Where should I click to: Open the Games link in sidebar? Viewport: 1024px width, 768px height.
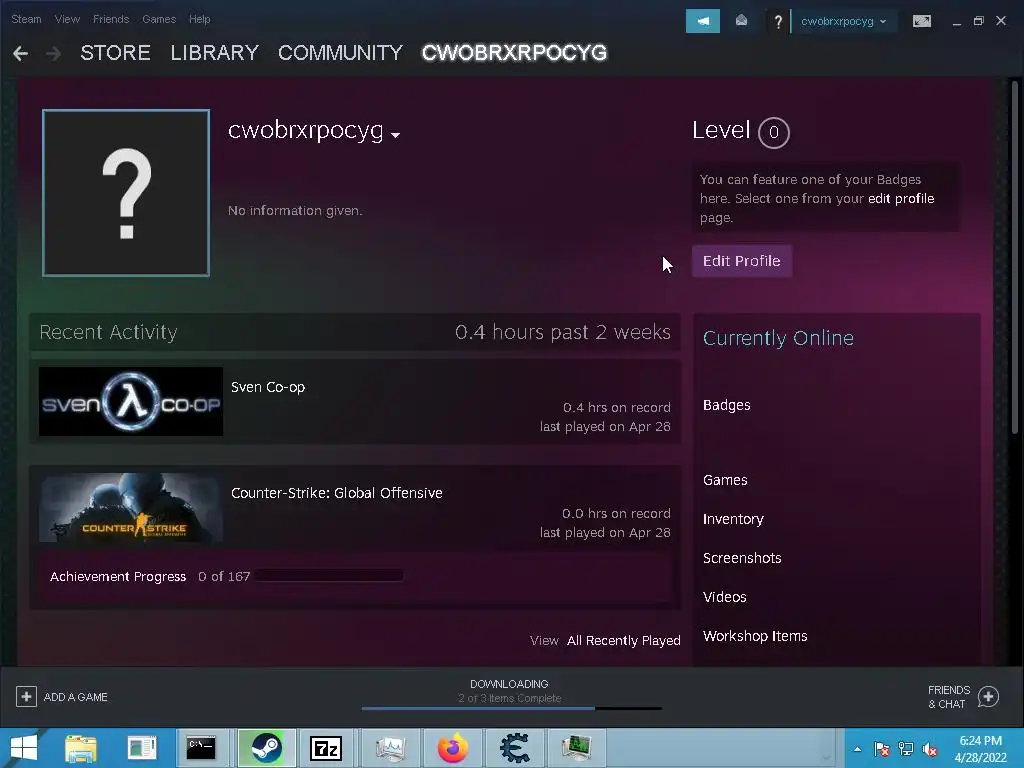click(x=725, y=480)
